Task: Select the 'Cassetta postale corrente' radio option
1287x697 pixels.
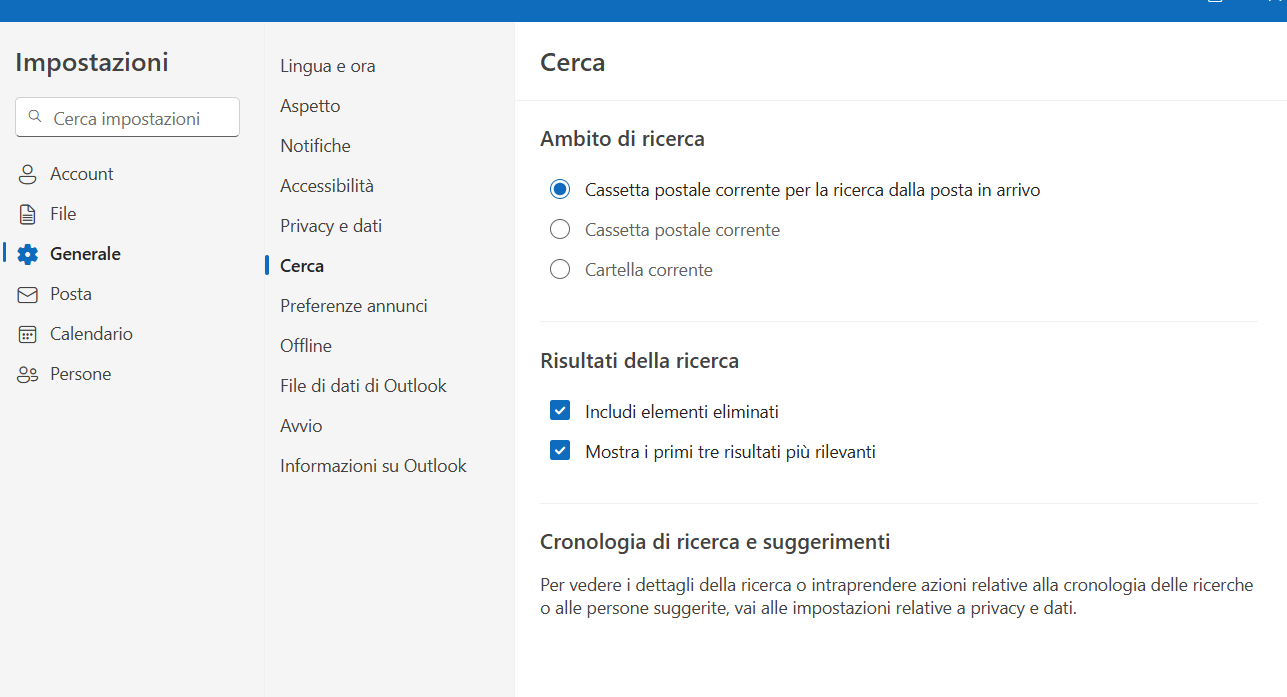Action: (x=560, y=230)
